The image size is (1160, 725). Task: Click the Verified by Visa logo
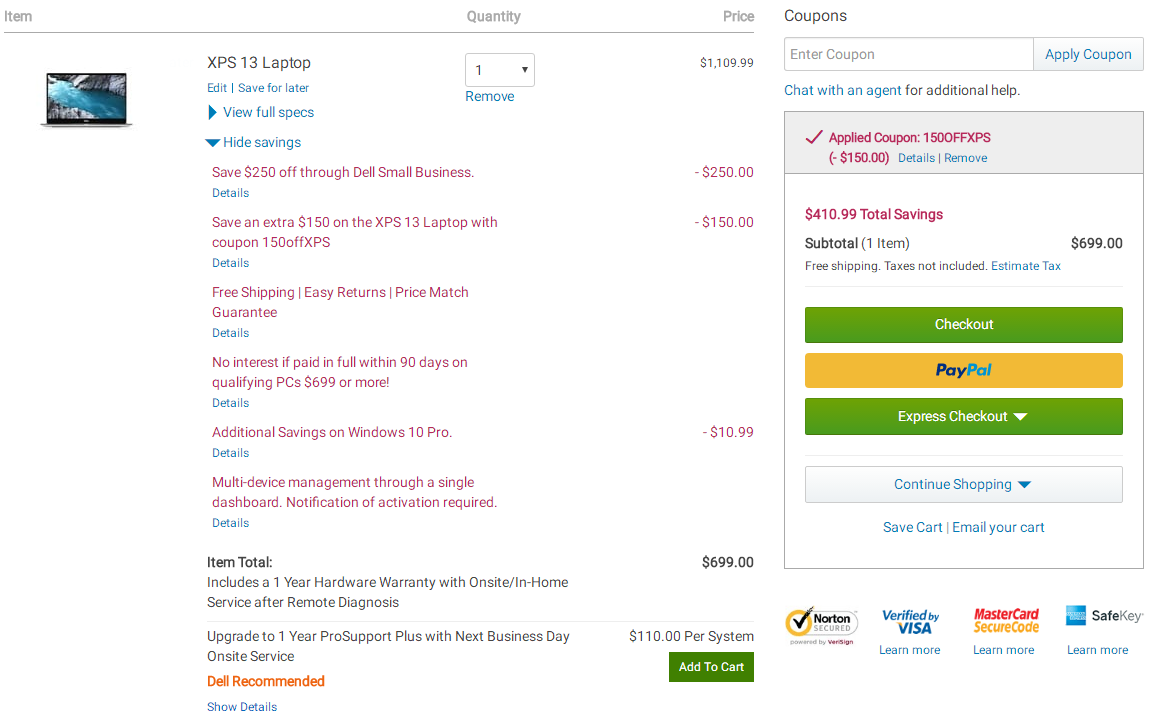click(910, 621)
